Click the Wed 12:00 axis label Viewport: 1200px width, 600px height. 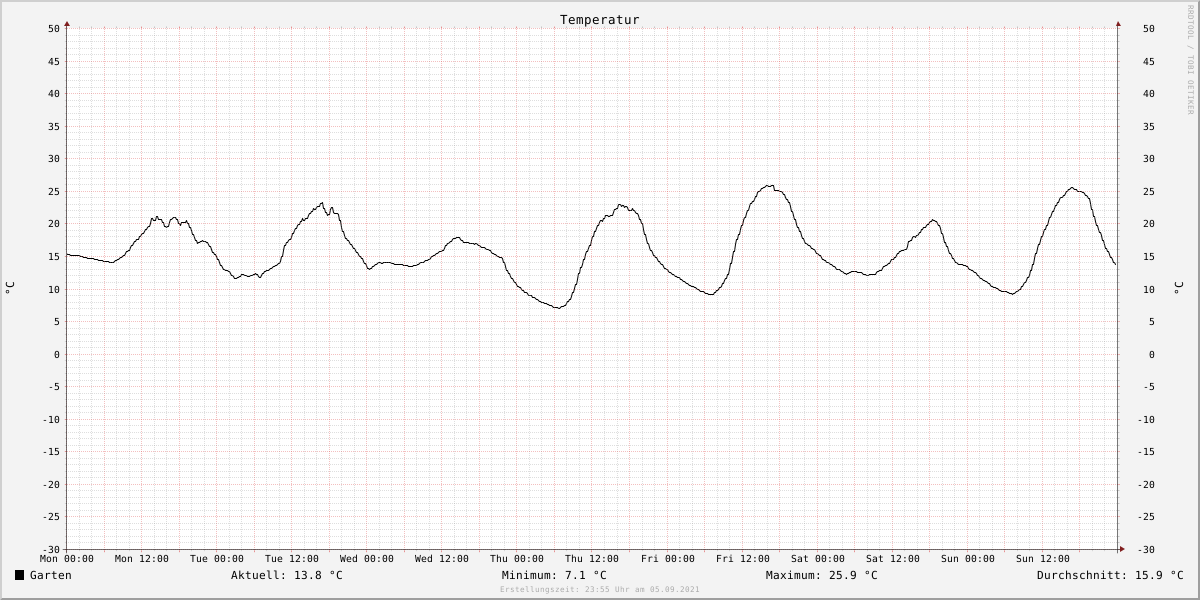(x=442, y=559)
